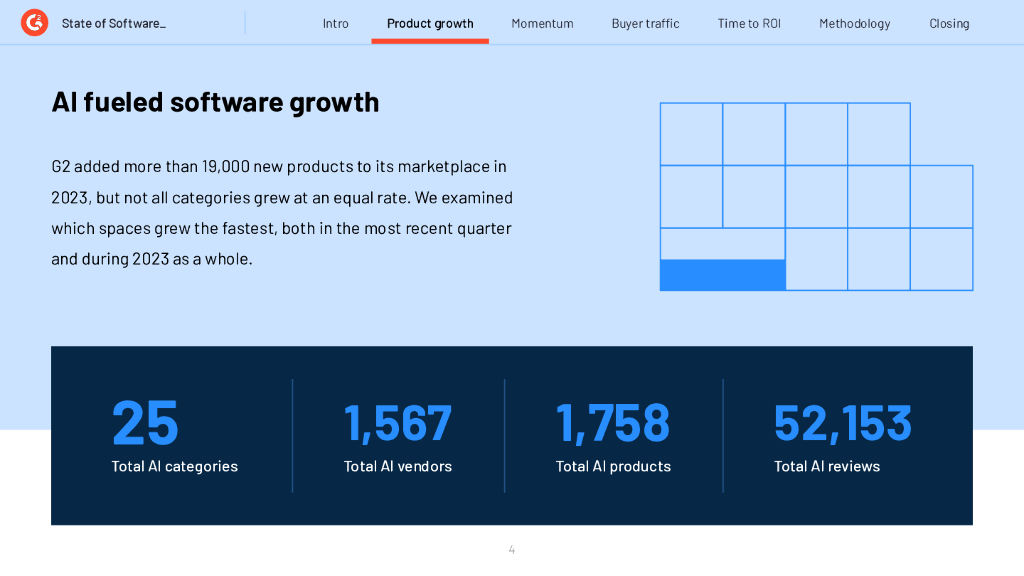Click the 1,567 vendors figure

tap(398, 423)
